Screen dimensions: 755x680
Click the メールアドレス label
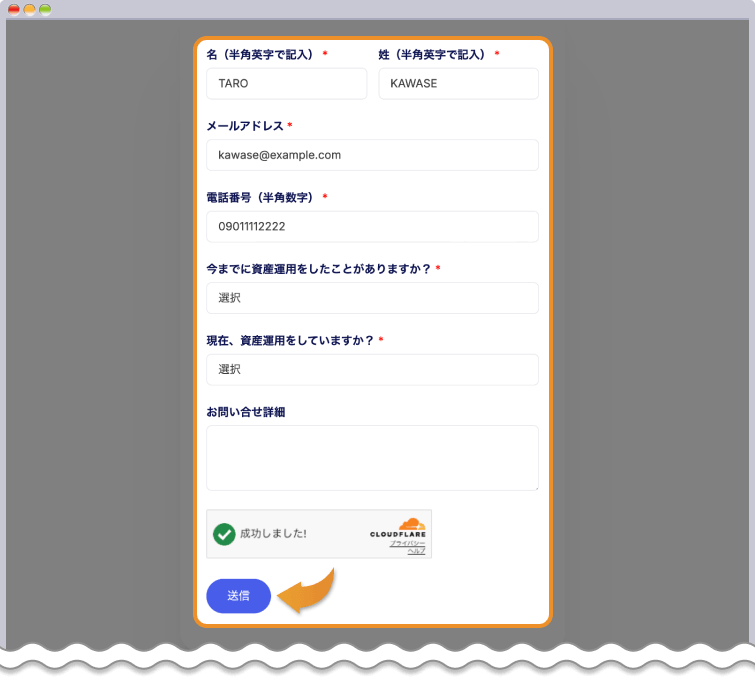[x=245, y=126]
